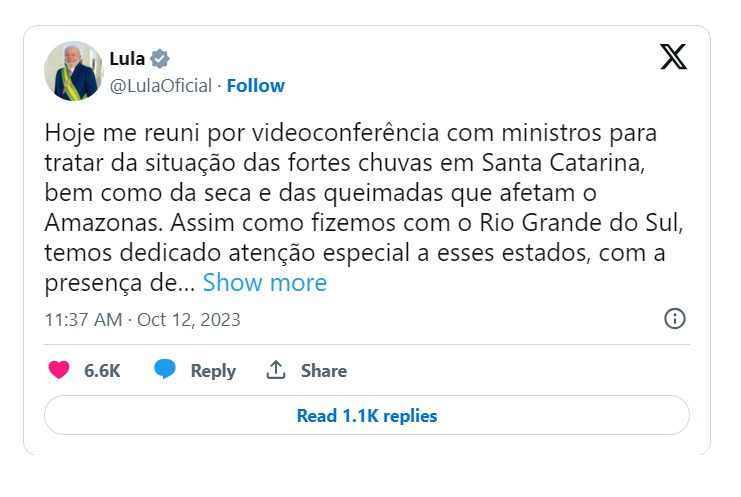Click the share arrow icon

pyautogui.click(x=276, y=370)
